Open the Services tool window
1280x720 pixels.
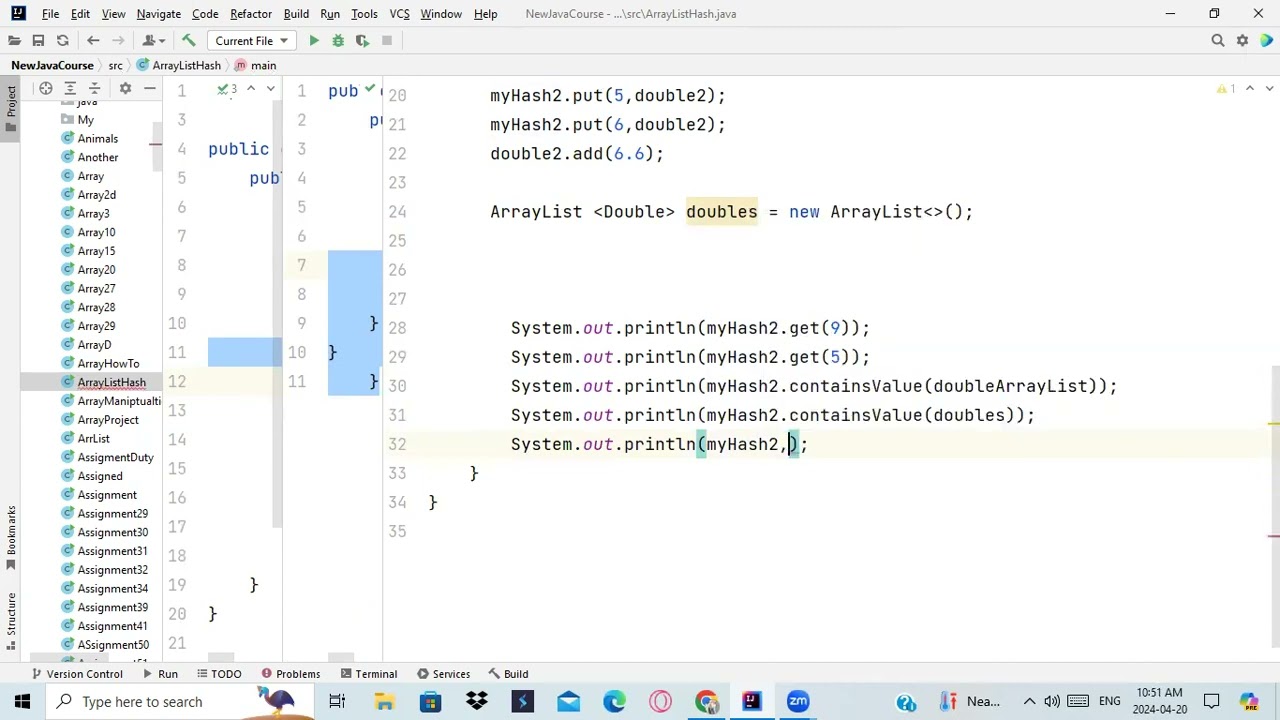point(443,674)
